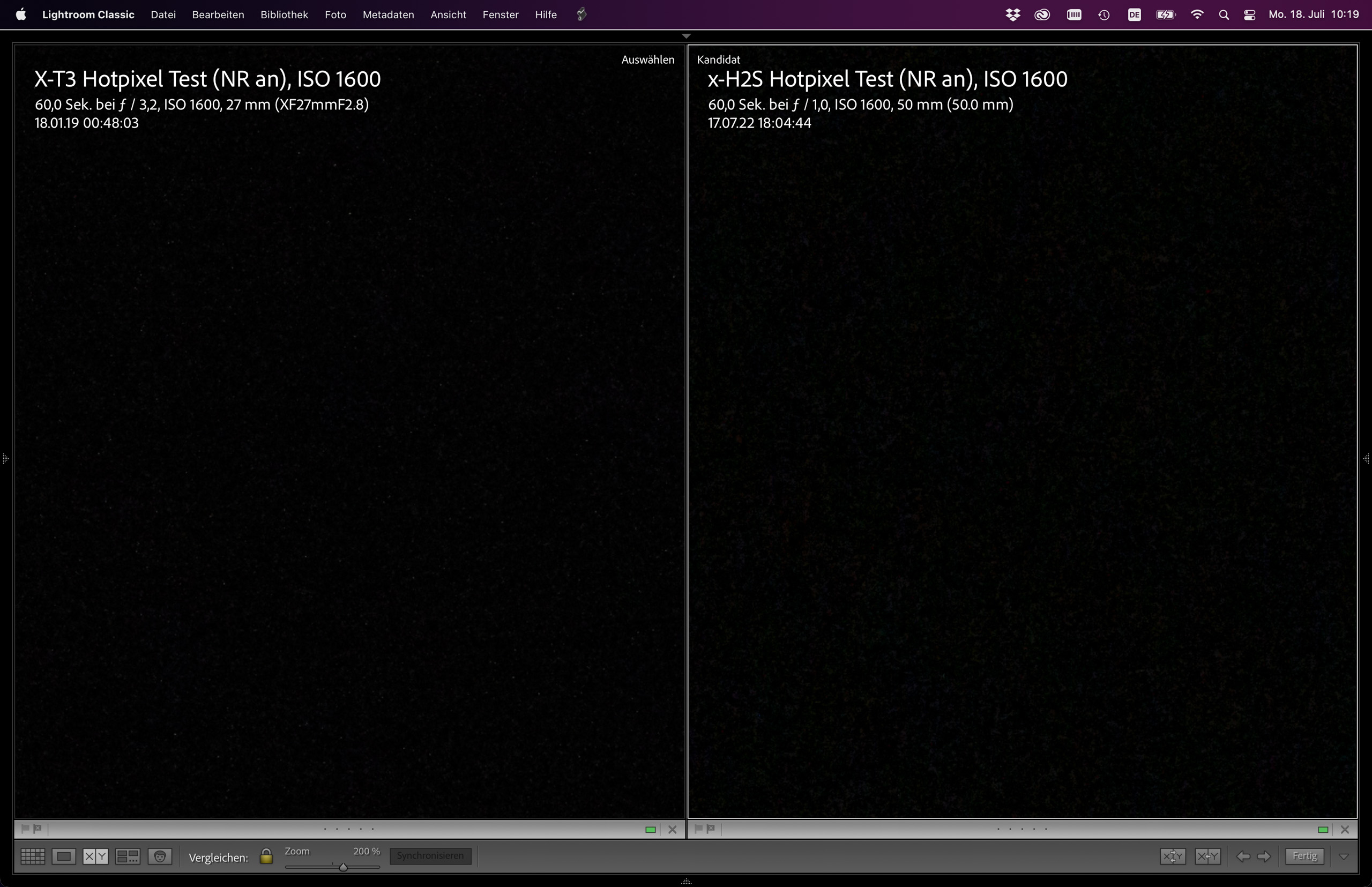Switch to Grid view icon
The width and height of the screenshot is (1372, 887).
coord(33,856)
